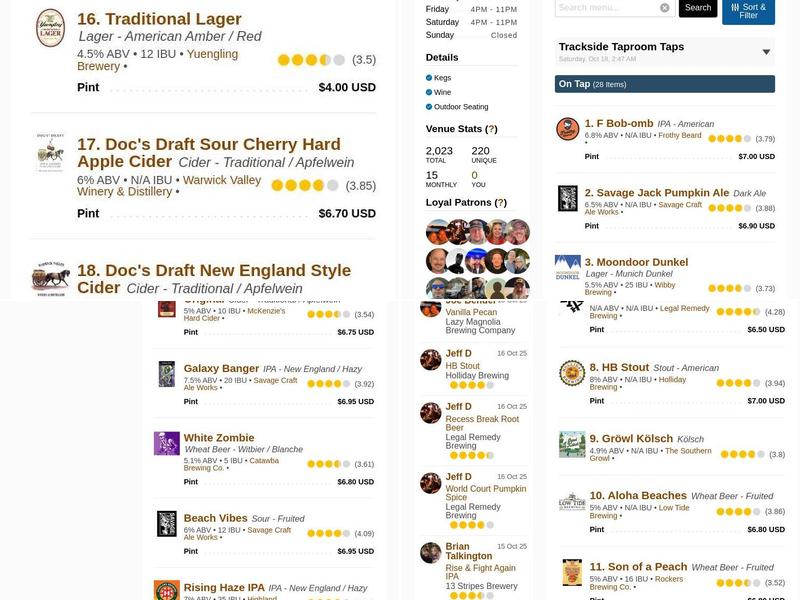The image size is (800, 600).
Task: Clear the search menu field with the X
Action: (x=664, y=8)
